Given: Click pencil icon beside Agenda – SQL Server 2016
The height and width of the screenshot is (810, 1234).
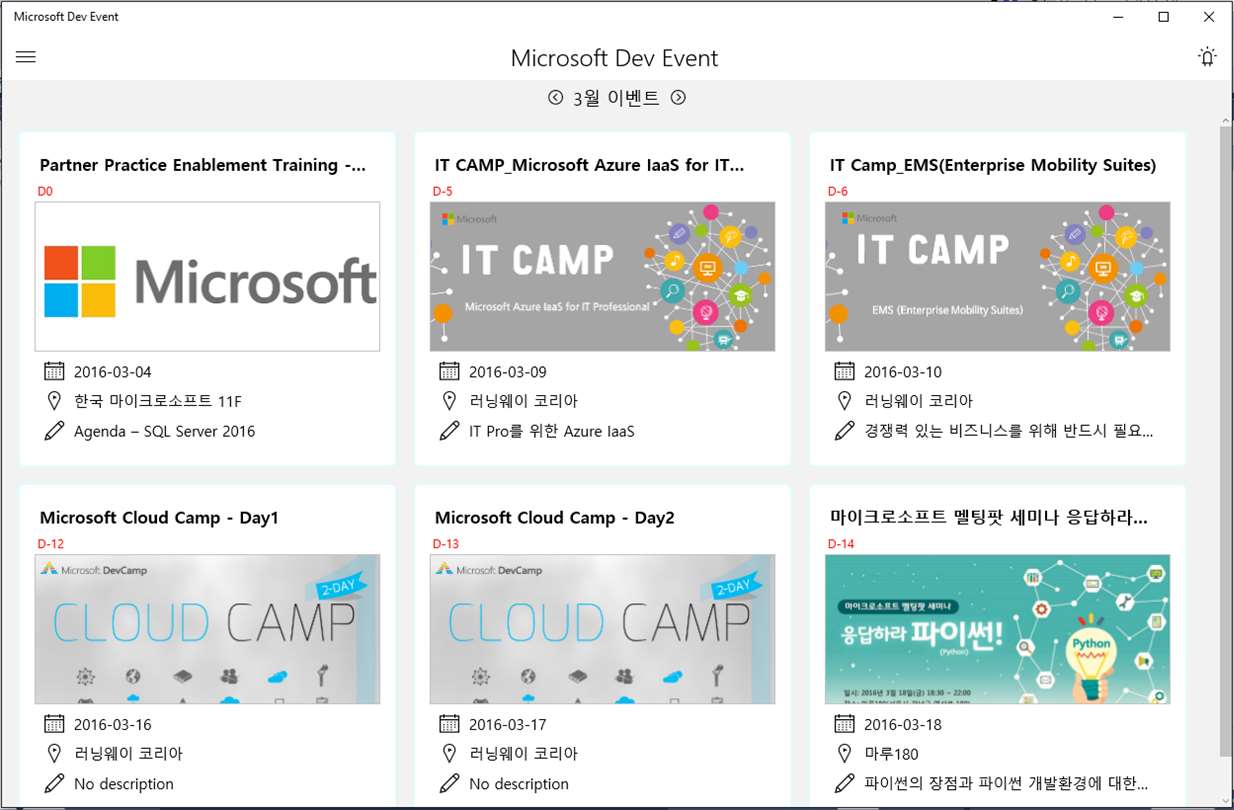Looking at the screenshot, I should pyautogui.click(x=54, y=431).
